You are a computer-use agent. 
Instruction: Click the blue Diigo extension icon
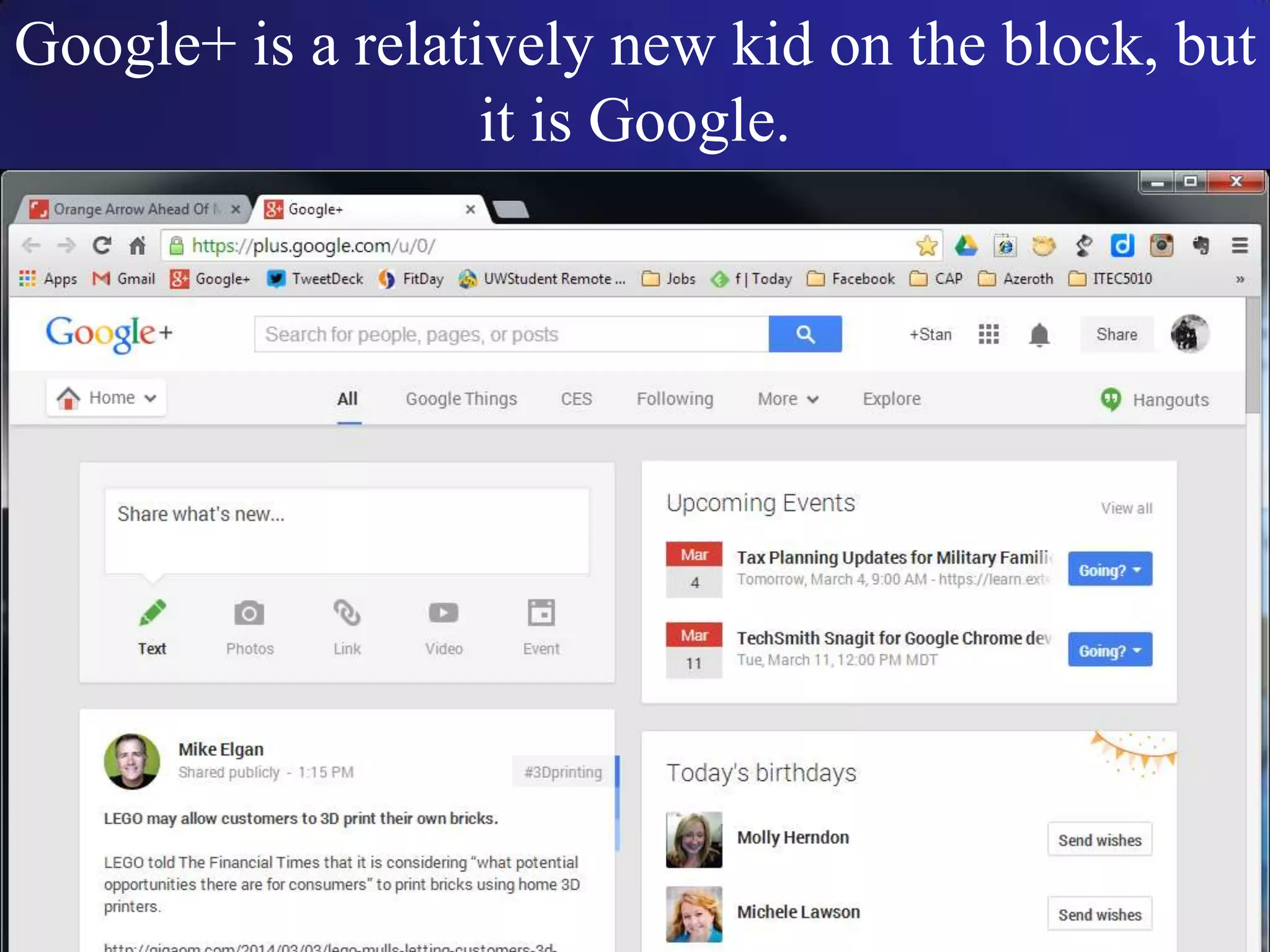point(1122,246)
